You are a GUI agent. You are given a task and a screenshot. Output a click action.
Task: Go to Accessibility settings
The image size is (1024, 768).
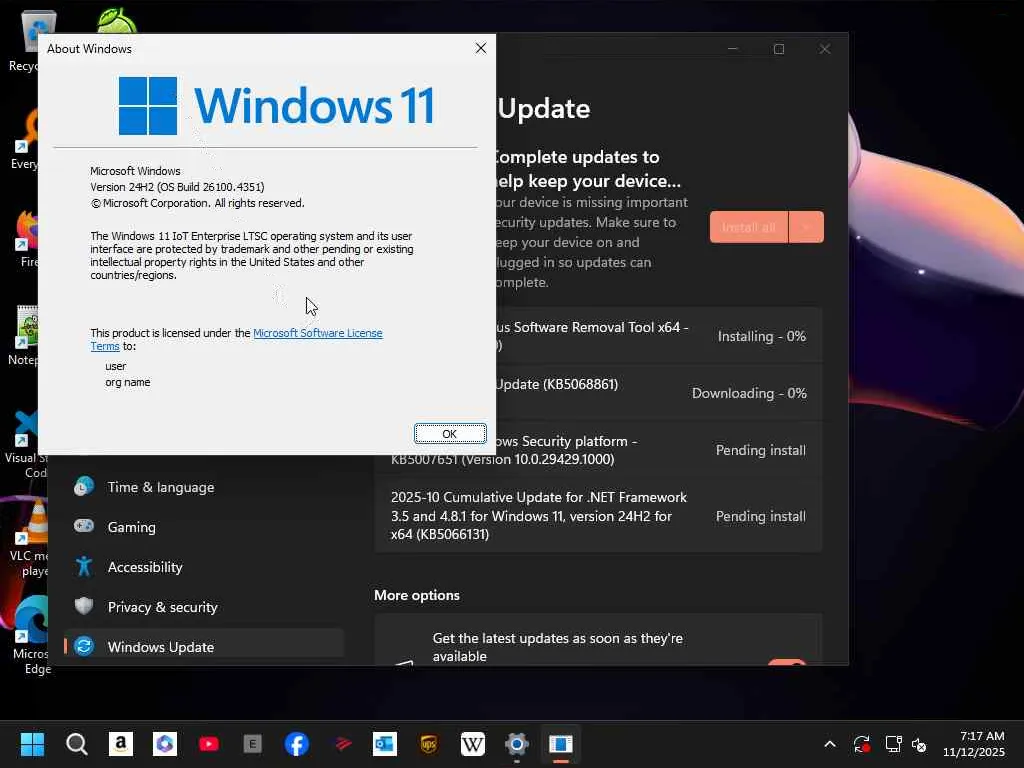pyautogui.click(x=204, y=567)
